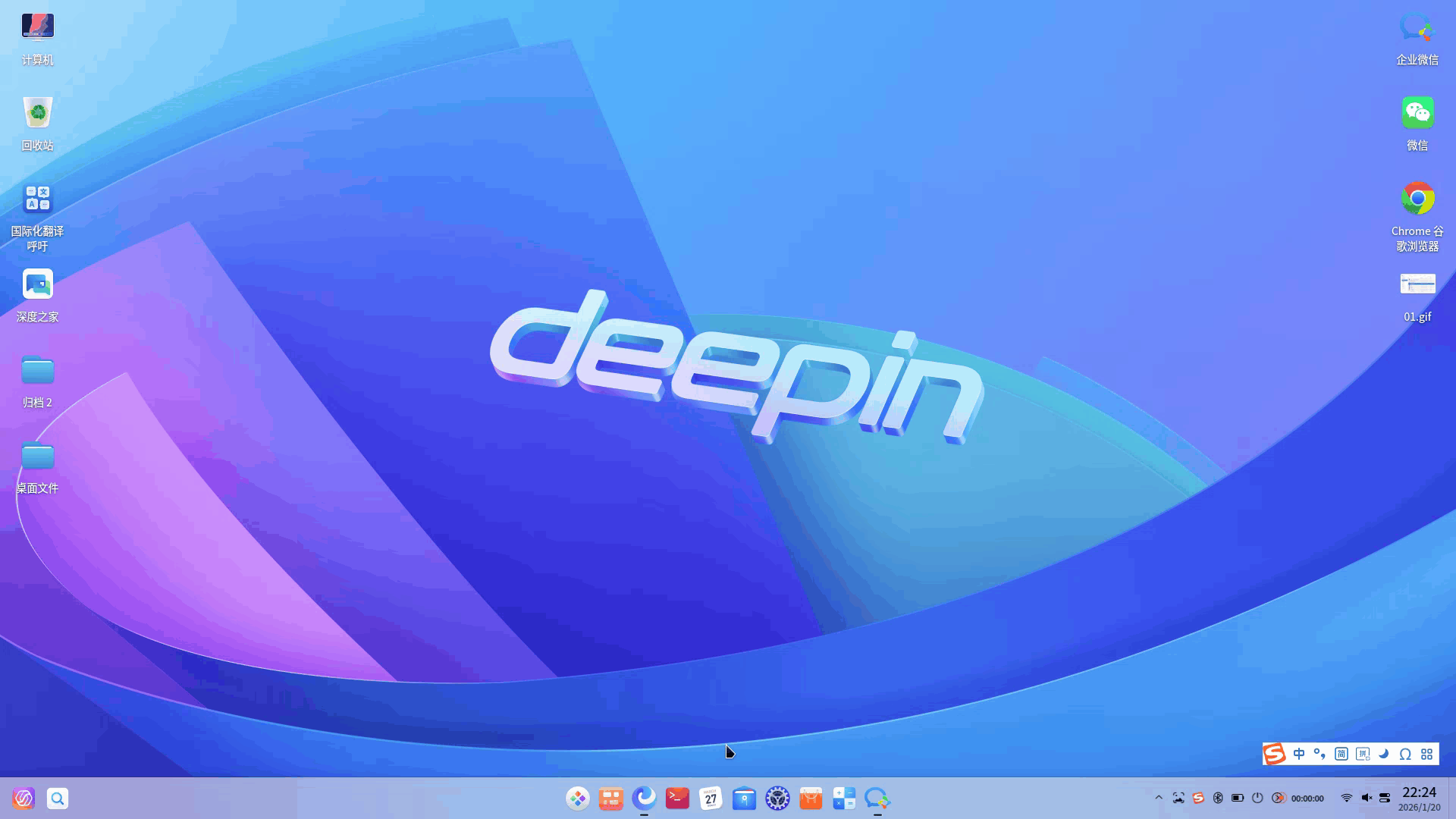Expand the hidden system tray arrow
The height and width of the screenshot is (819, 1456).
[x=1159, y=798]
